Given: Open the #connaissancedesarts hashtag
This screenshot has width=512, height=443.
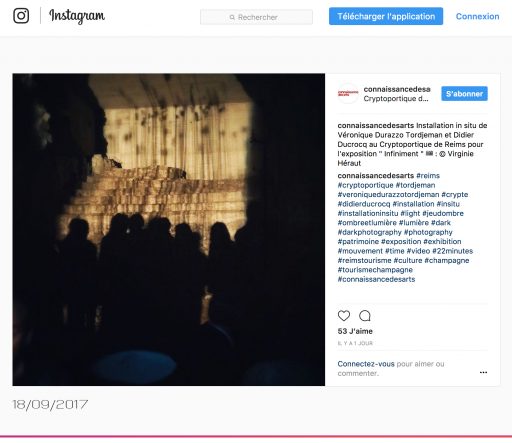Looking at the screenshot, I should pyautogui.click(x=376, y=279).
